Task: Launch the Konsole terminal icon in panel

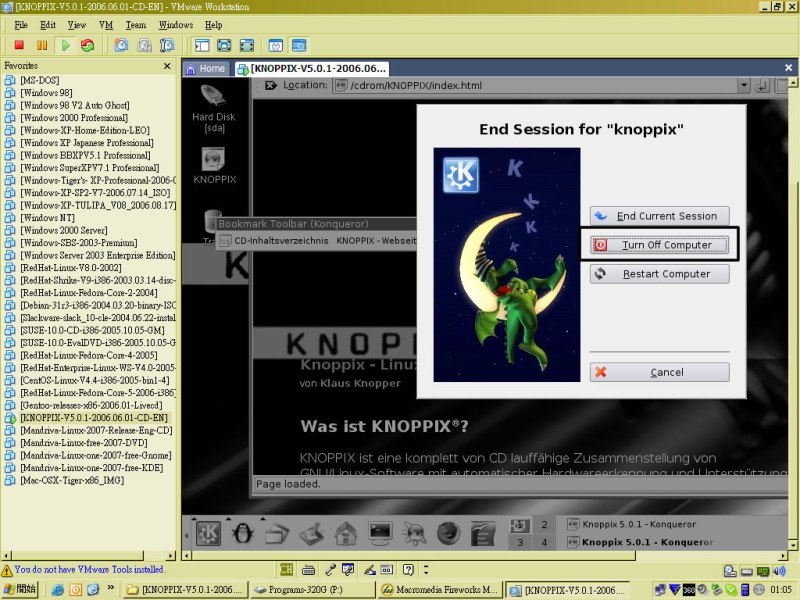Action: click(380, 533)
